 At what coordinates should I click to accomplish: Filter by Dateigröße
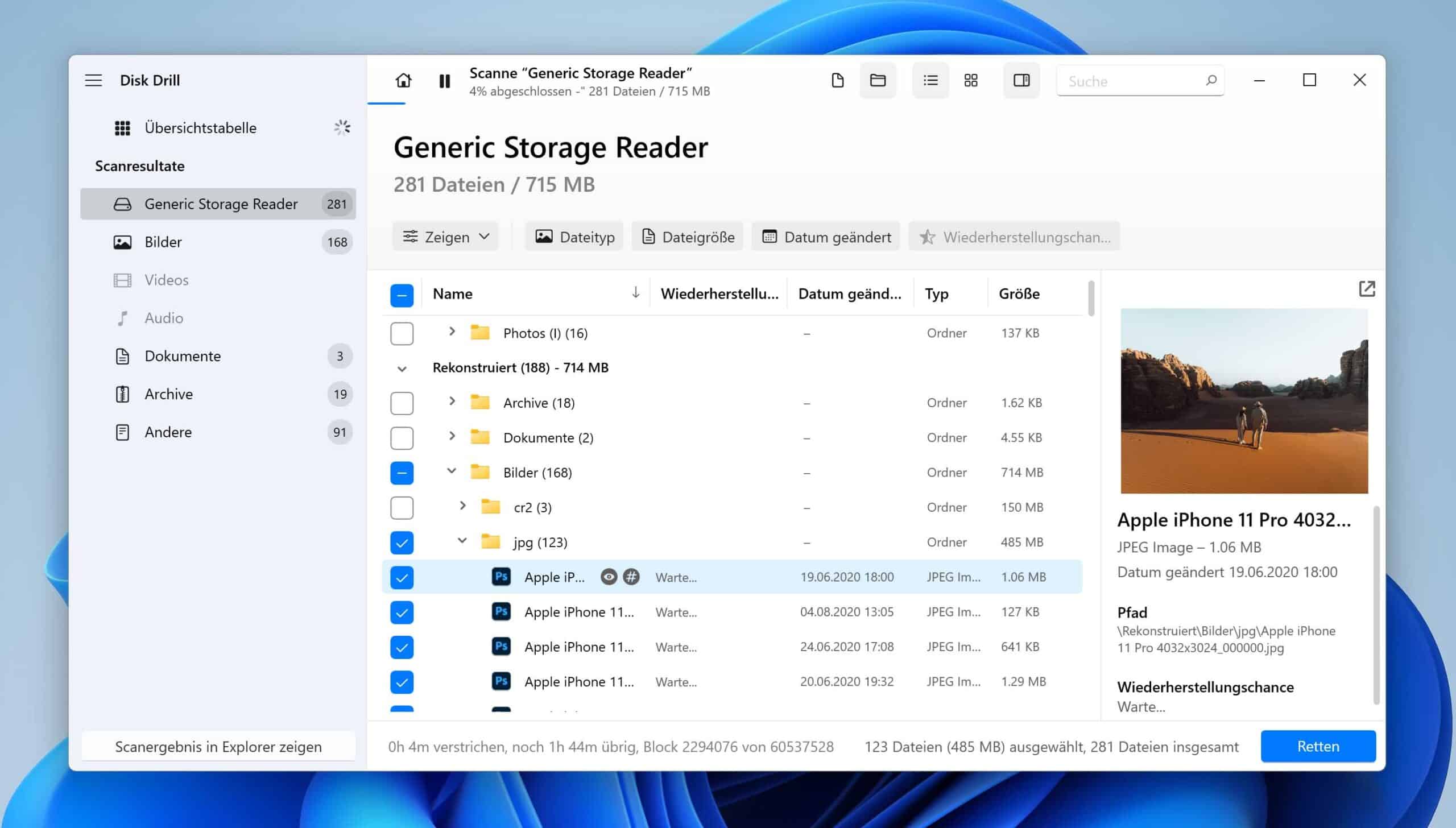coord(688,237)
